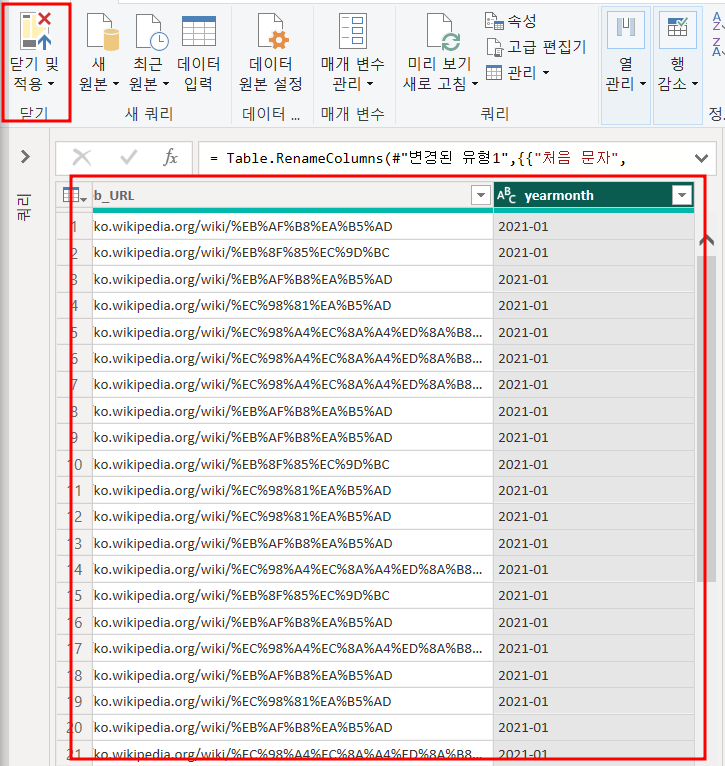Expand the 매개 변수 관리 dropdown arrow
Screen dimensions: 725x766
(x=370, y=84)
